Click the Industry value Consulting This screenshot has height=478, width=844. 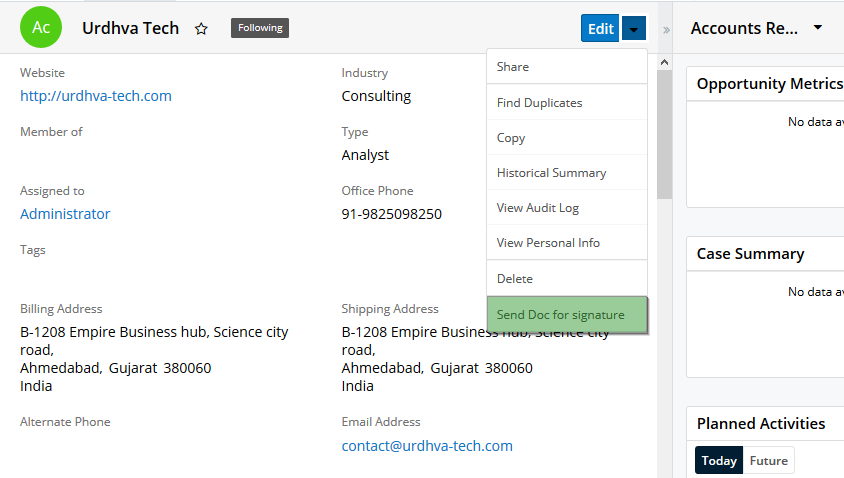[x=376, y=96]
